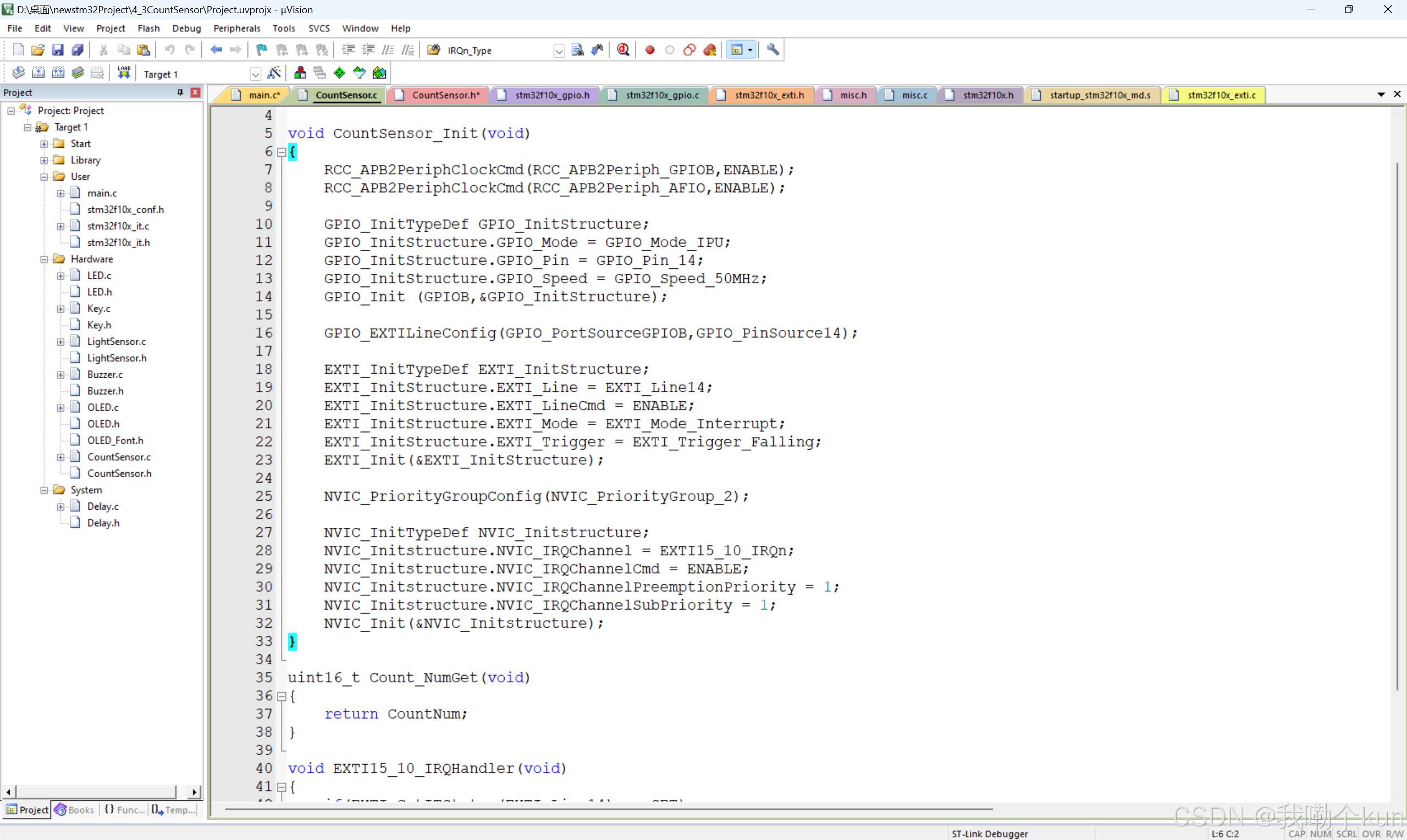Collapse code fold at line 6
The height and width of the screenshot is (840, 1407).
282,152
